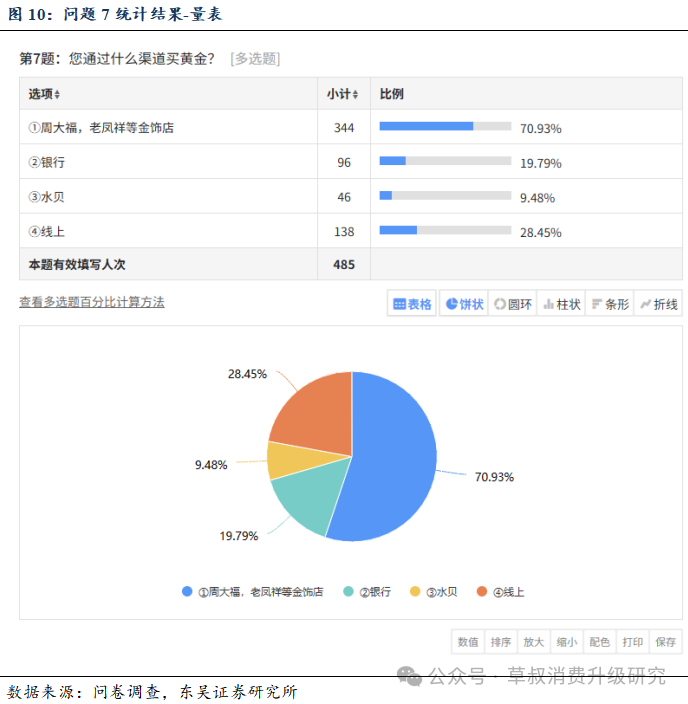Click the blue pie slice 70.93%
Viewport: 688px width, 704px height.
click(x=391, y=458)
